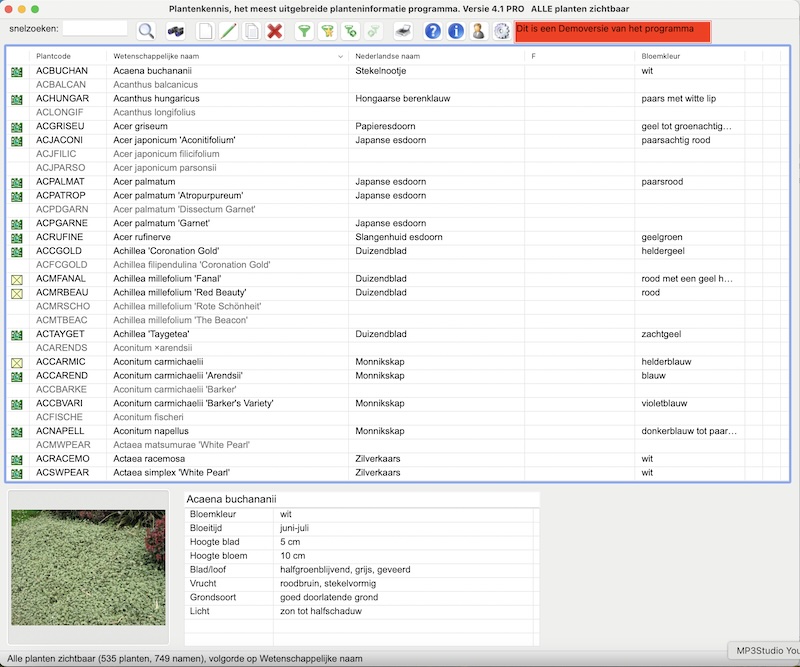Open the binoculars find tool

tap(176, 31)
